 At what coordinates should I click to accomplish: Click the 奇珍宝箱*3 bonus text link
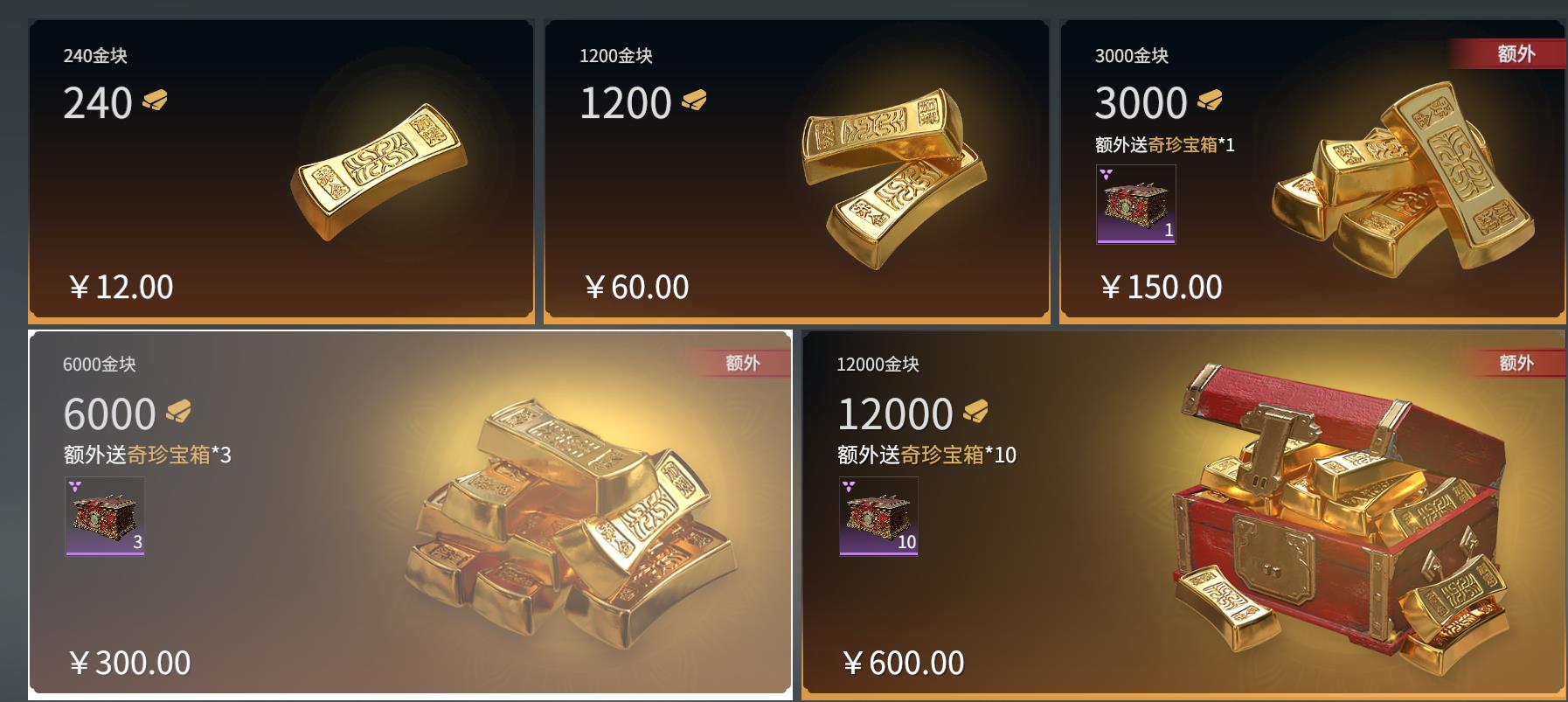coord(179,455)
